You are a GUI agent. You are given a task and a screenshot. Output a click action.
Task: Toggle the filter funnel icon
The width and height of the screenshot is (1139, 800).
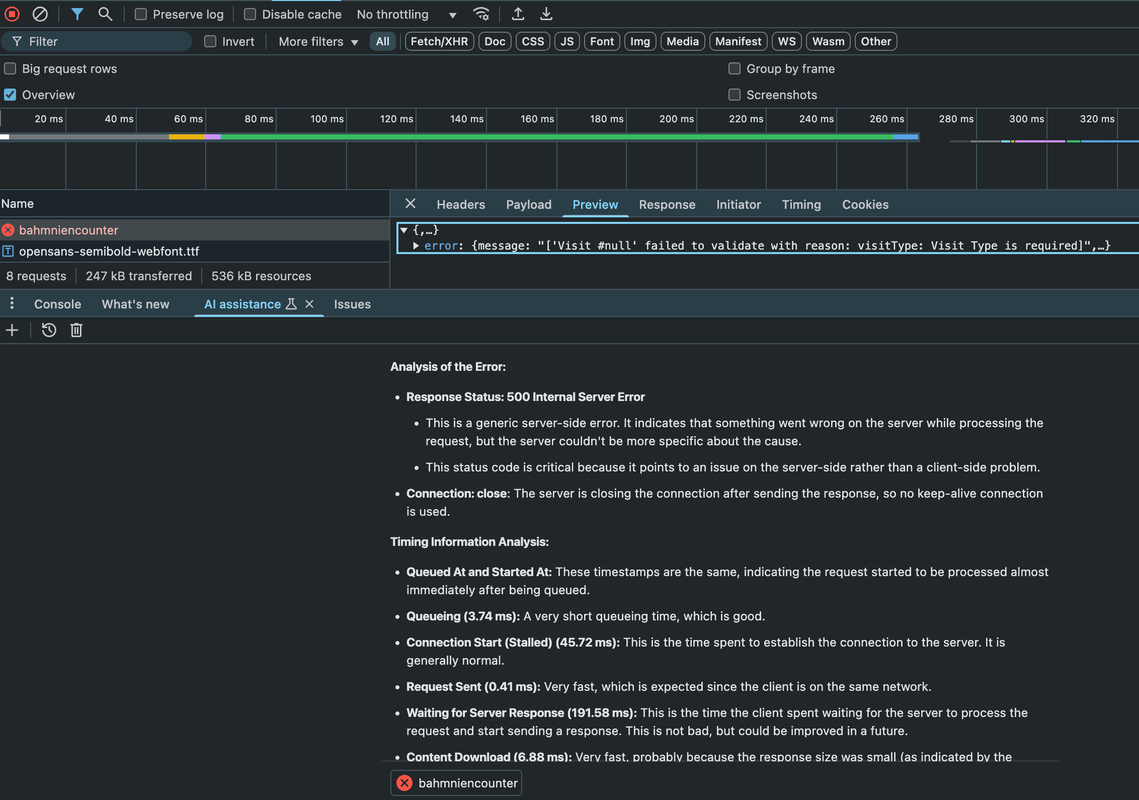click(x=77, y=14)
